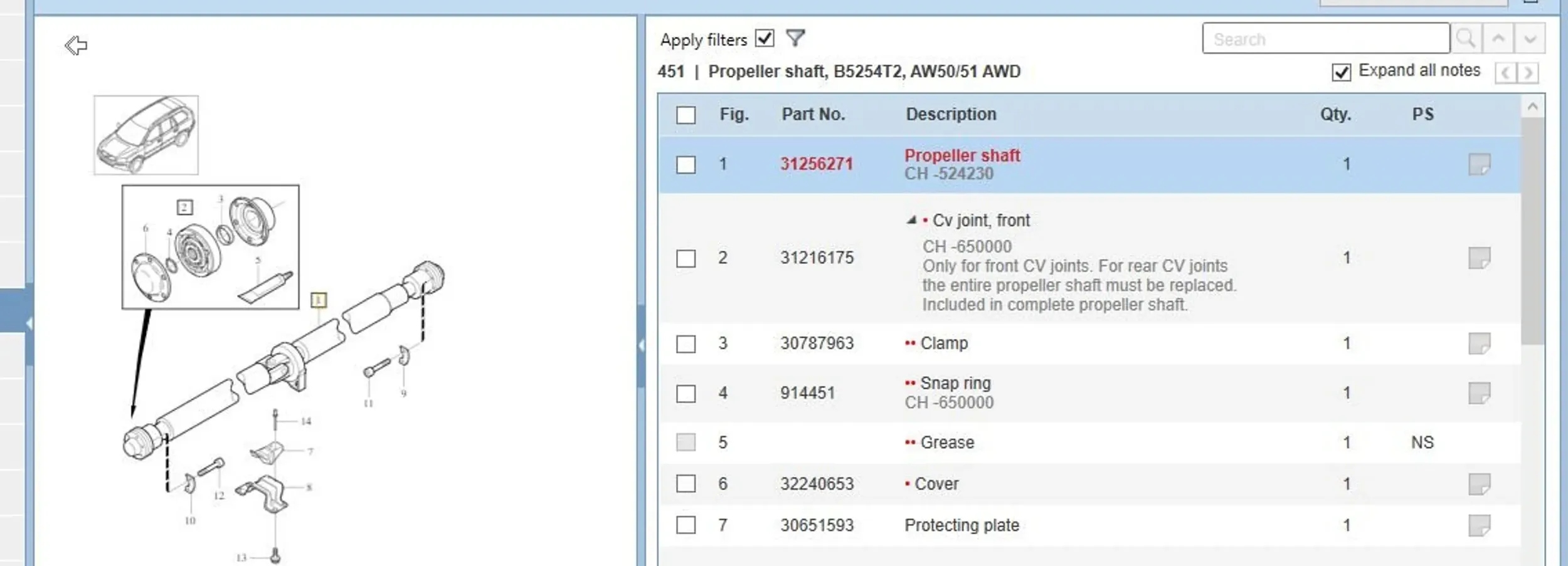1568x566 pixels.
Task: Click part number 31256271 link
Action: tap(817, 164)
